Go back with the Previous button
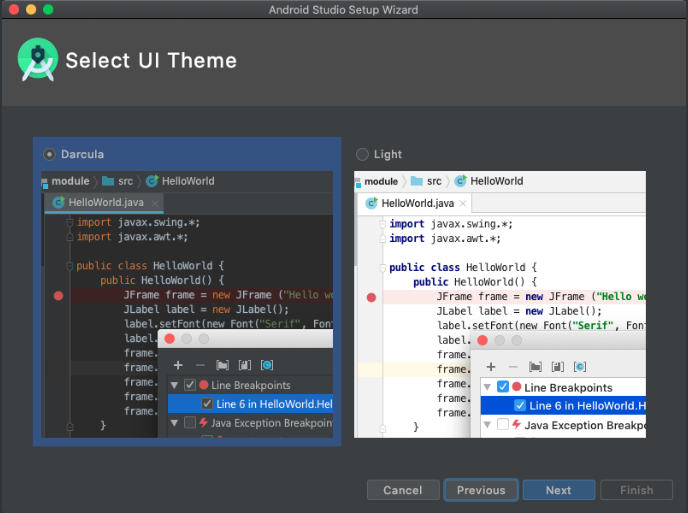688x513 pixels. (481, 490)
